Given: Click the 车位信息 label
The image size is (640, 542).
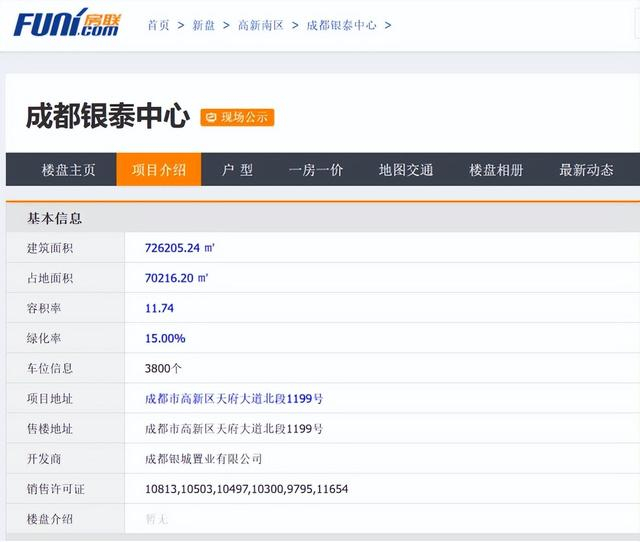Looking at the screenshot, I should click(x=50, y=369).
